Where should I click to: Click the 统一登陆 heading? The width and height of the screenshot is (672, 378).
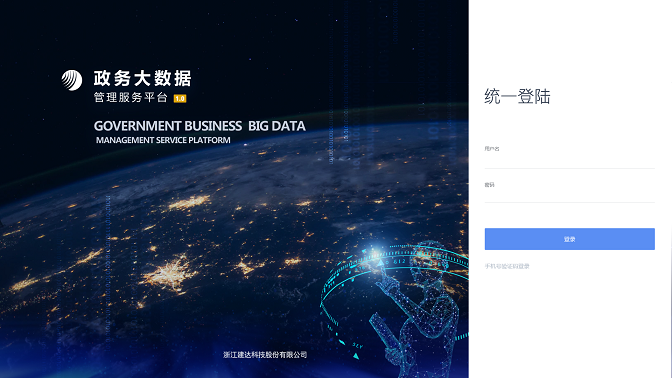pos(517,96)
